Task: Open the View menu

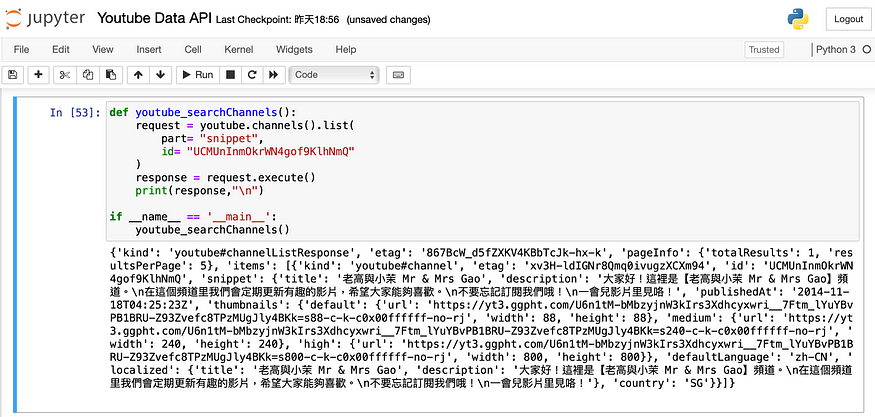Action: click(103, 50)
